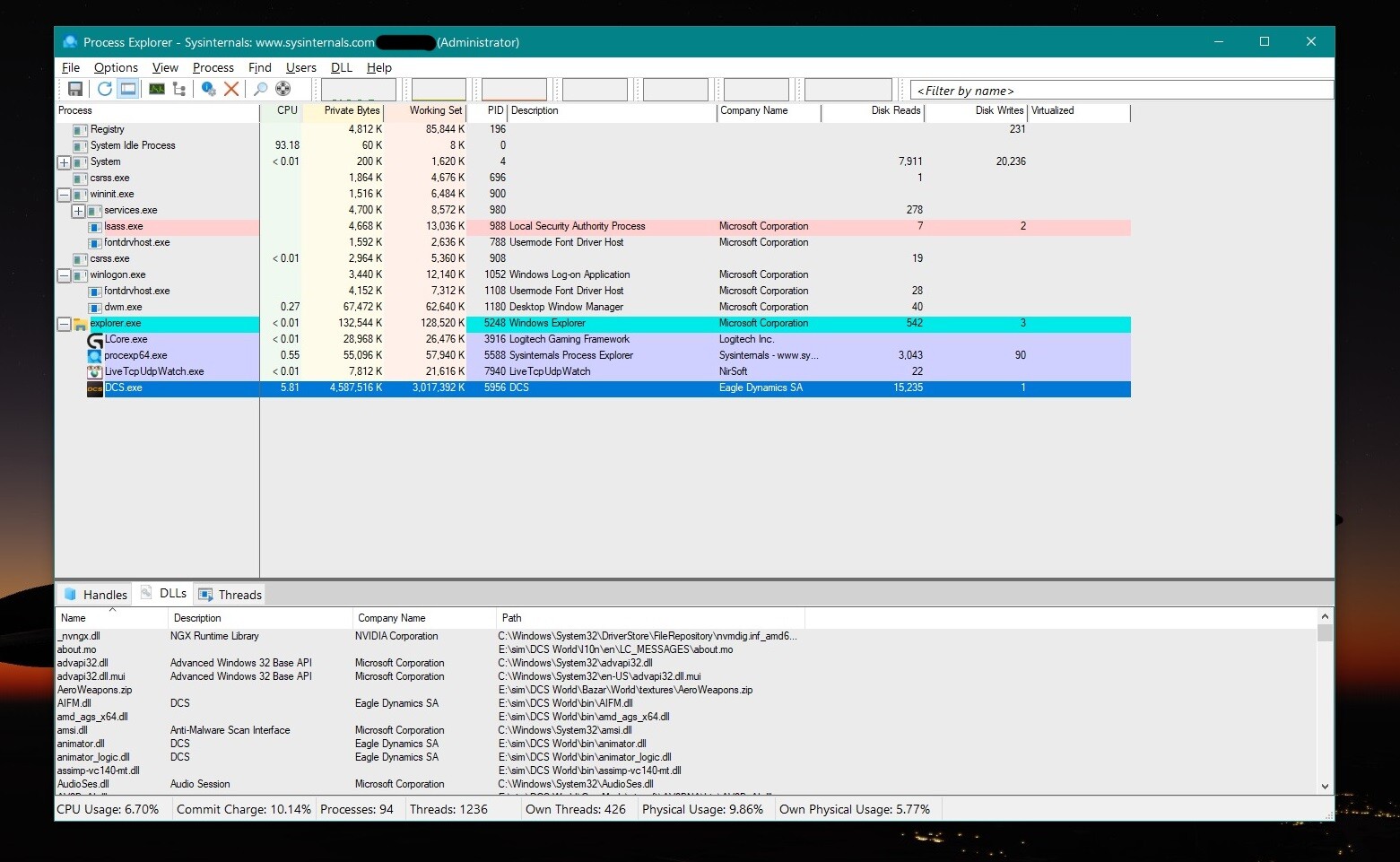Sort by the CPU column header
The image size is (1400, 862).
click(x=282, y=110)
